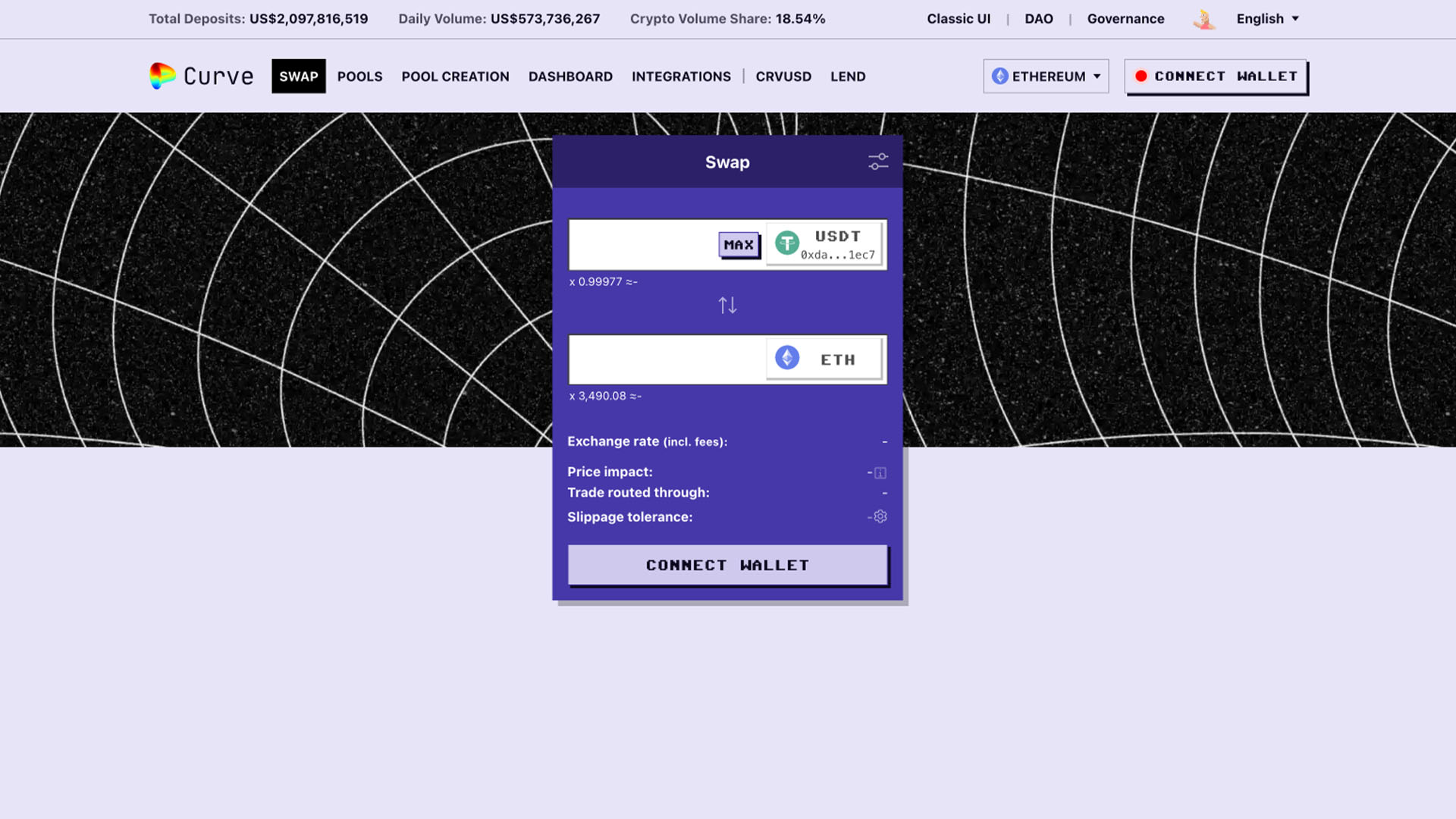1456x819 pixels.
Task: Click the x 3,490.08 rate text
Action: (605, 396)
